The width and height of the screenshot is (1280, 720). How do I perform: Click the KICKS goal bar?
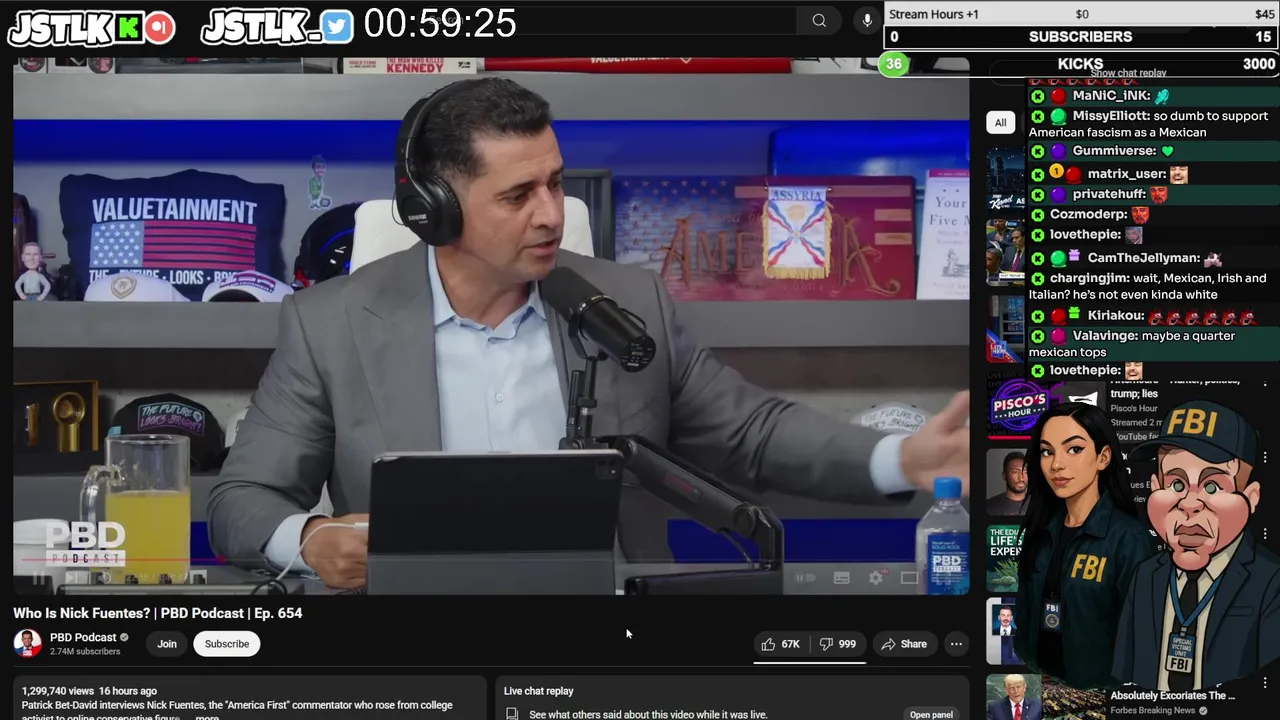[x=1082, y=64]
